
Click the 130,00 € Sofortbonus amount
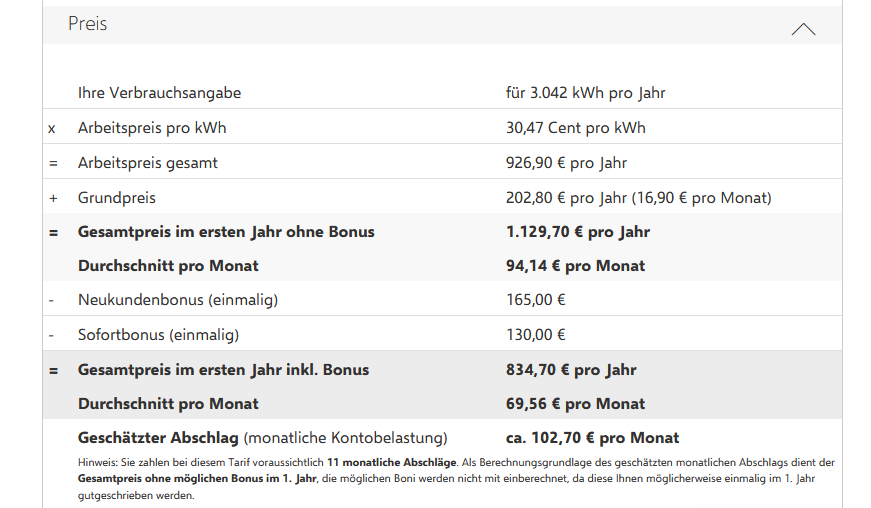pyautogui.click(x=536, y=335)
